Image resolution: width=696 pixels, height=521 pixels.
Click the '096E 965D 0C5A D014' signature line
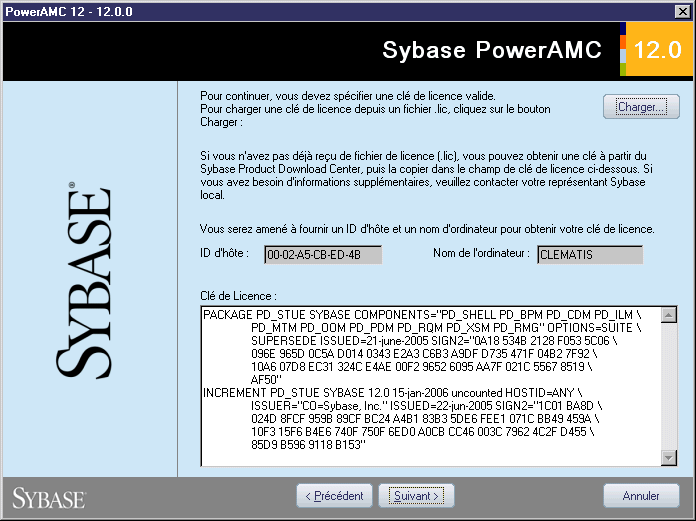(424, 354)
